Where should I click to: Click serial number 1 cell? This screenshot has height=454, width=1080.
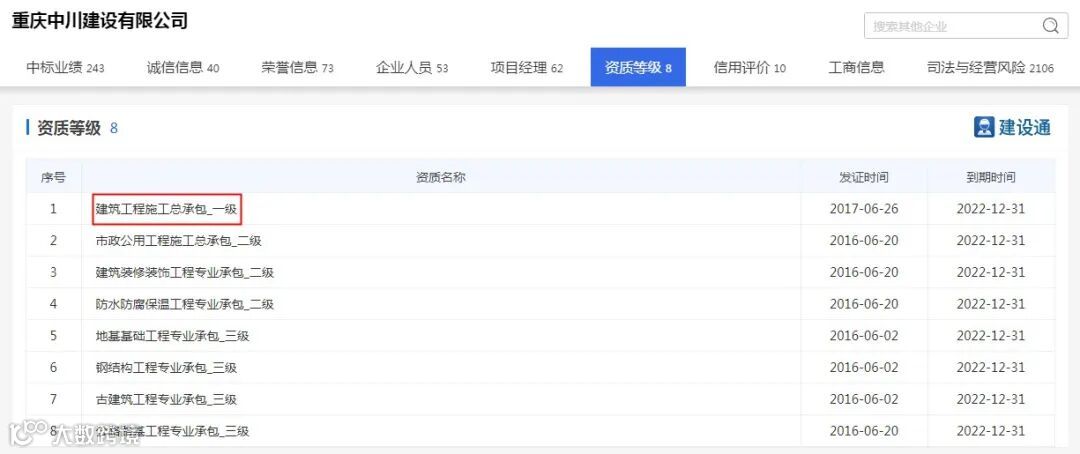point(53,209)
